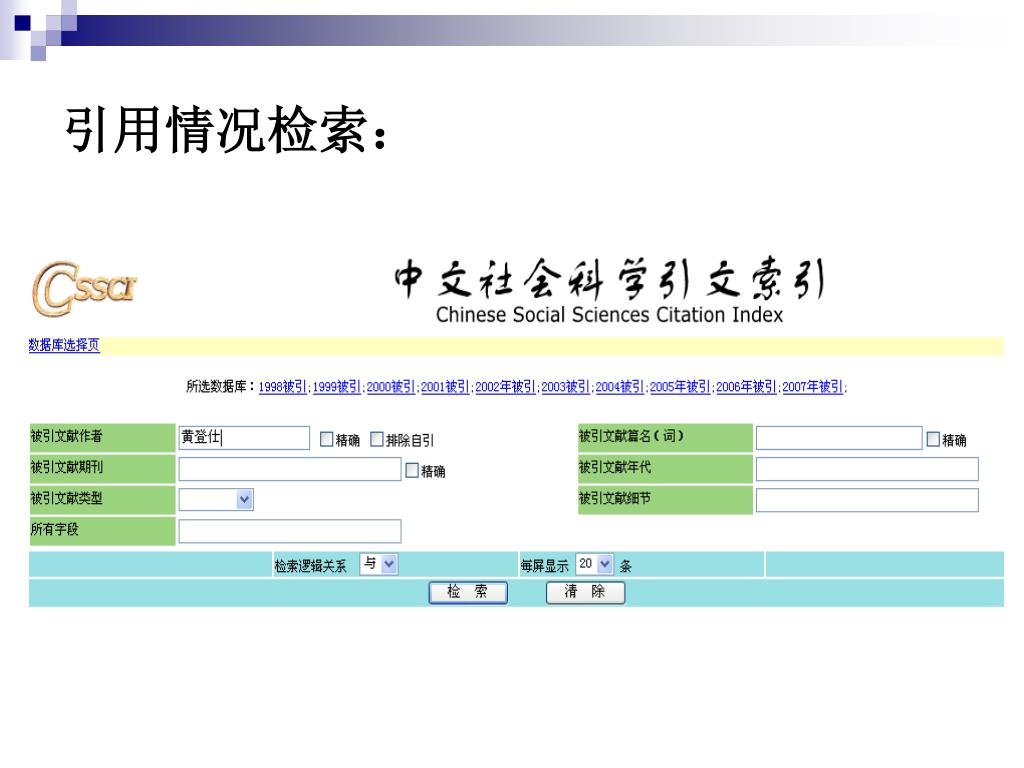Click the 被引文献期刊 label
Viewport: 1024px width, 768px height.
(x=67, y=467)
